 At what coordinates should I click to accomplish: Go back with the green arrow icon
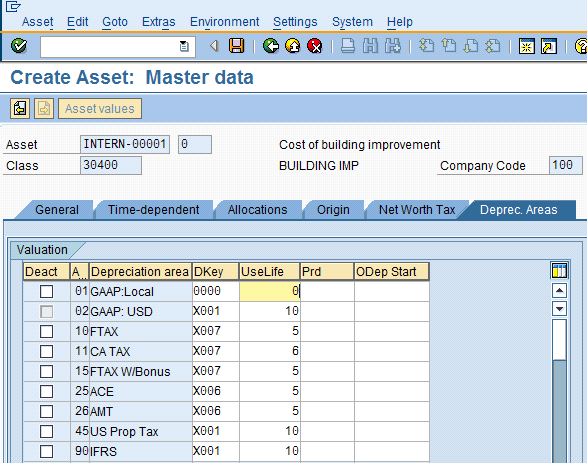(271, 46)
